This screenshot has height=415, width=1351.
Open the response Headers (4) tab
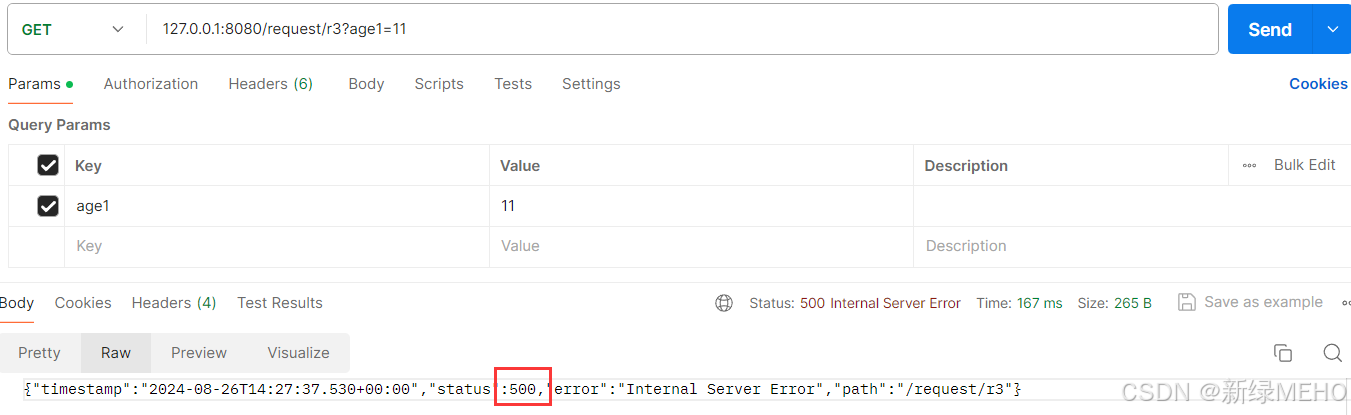click(x=174, y=302)
